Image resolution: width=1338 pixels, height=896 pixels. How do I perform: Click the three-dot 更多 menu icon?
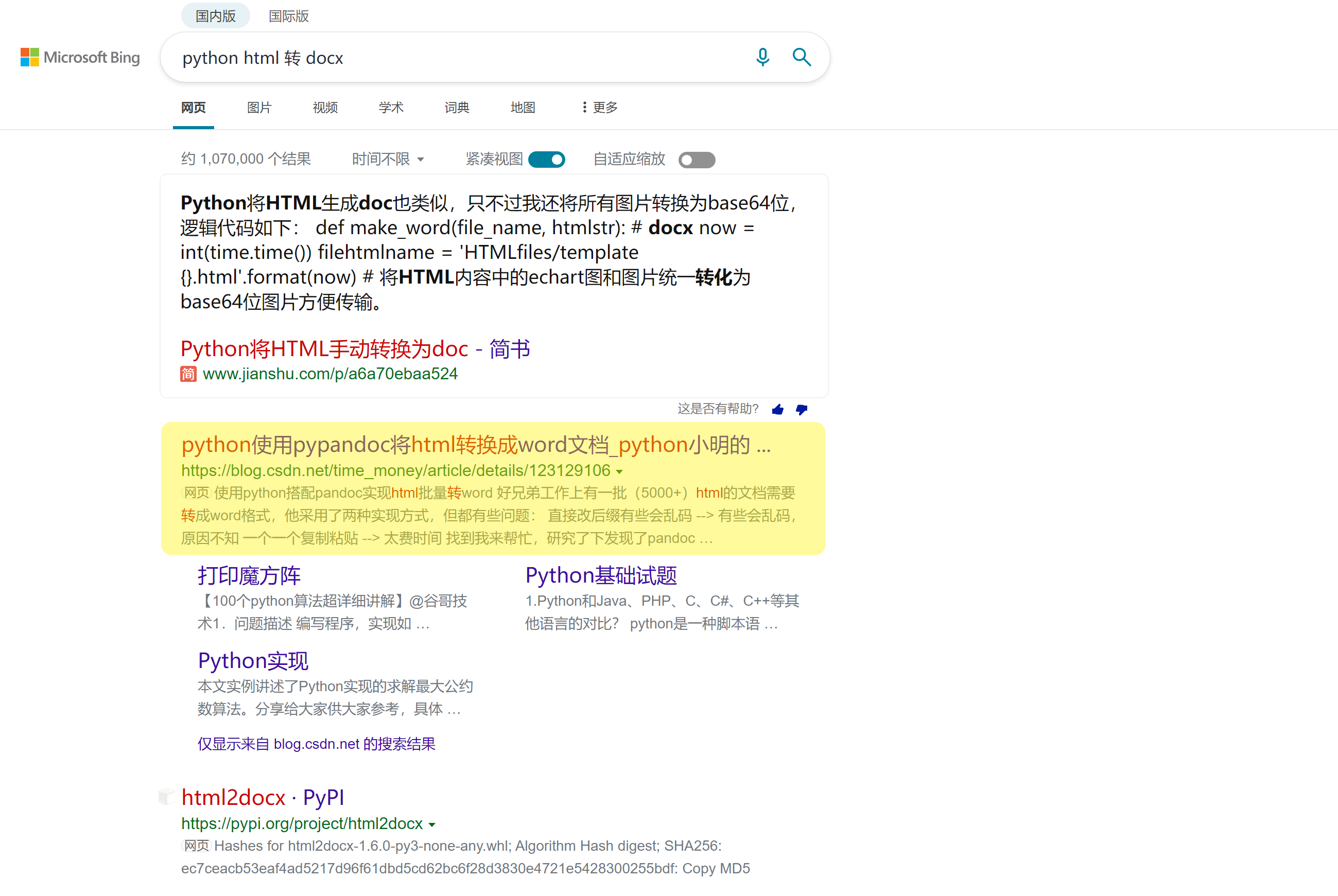[x=584, y=108]
